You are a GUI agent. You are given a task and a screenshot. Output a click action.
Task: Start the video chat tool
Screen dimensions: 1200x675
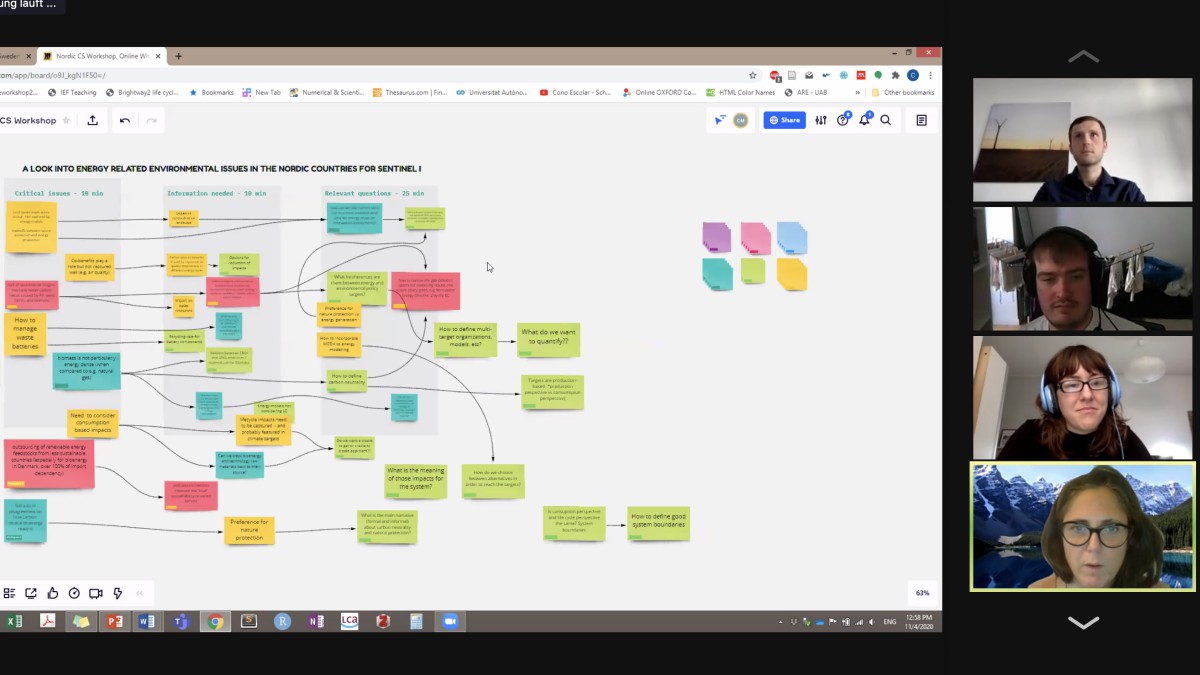pos(96,593)
